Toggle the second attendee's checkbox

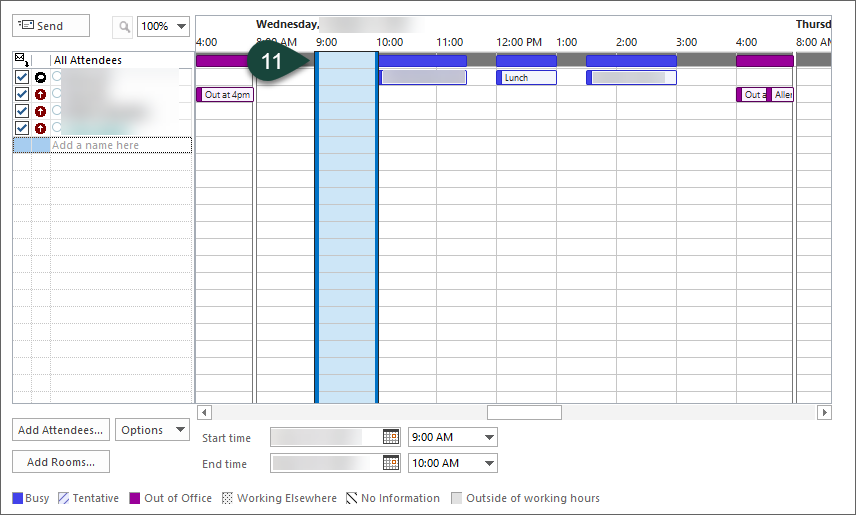(x=22, y=94)
